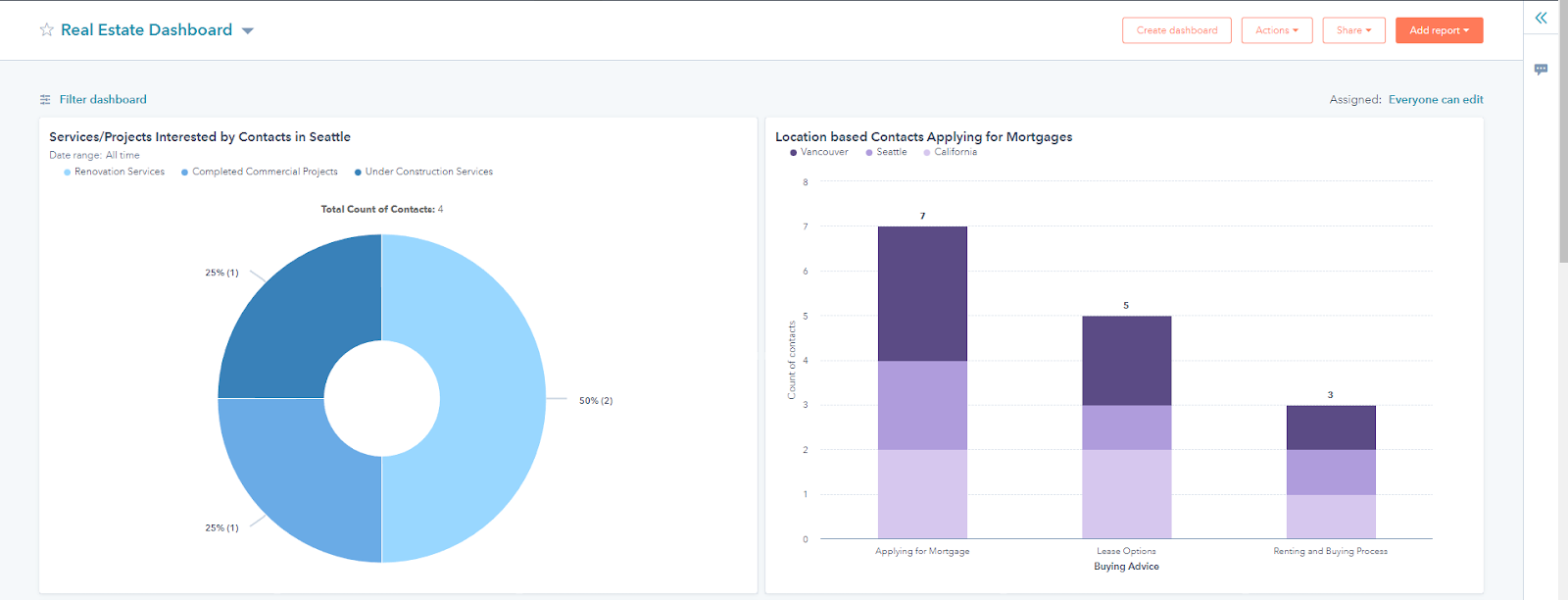Screen dimensions: 1568x600
Task: Click the vertical scrollbar on the right edge
Action: (x=1562, y=147)
